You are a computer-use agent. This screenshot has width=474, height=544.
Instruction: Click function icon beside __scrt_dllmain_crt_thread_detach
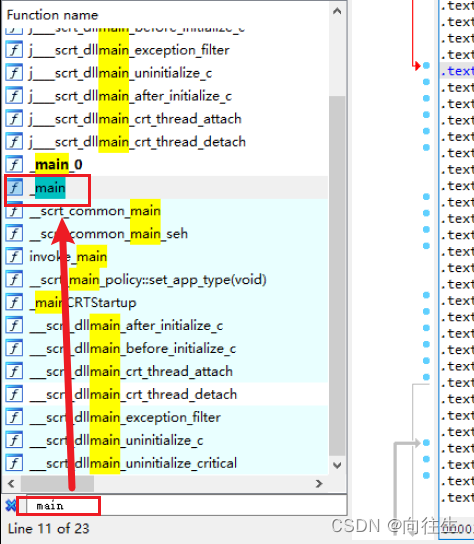tap(14, 394)
